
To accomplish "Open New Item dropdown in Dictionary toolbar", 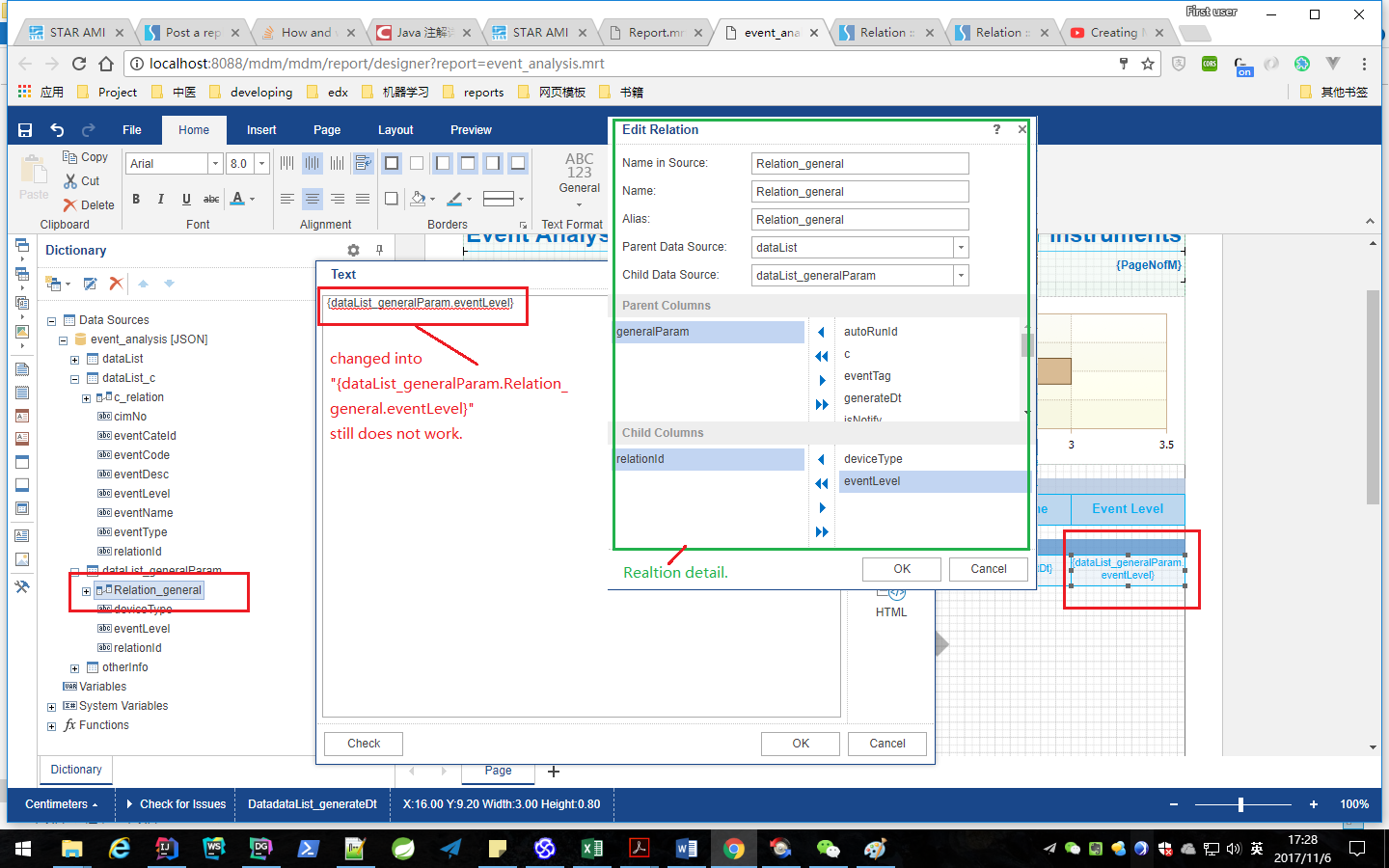I will pos(58,284).
